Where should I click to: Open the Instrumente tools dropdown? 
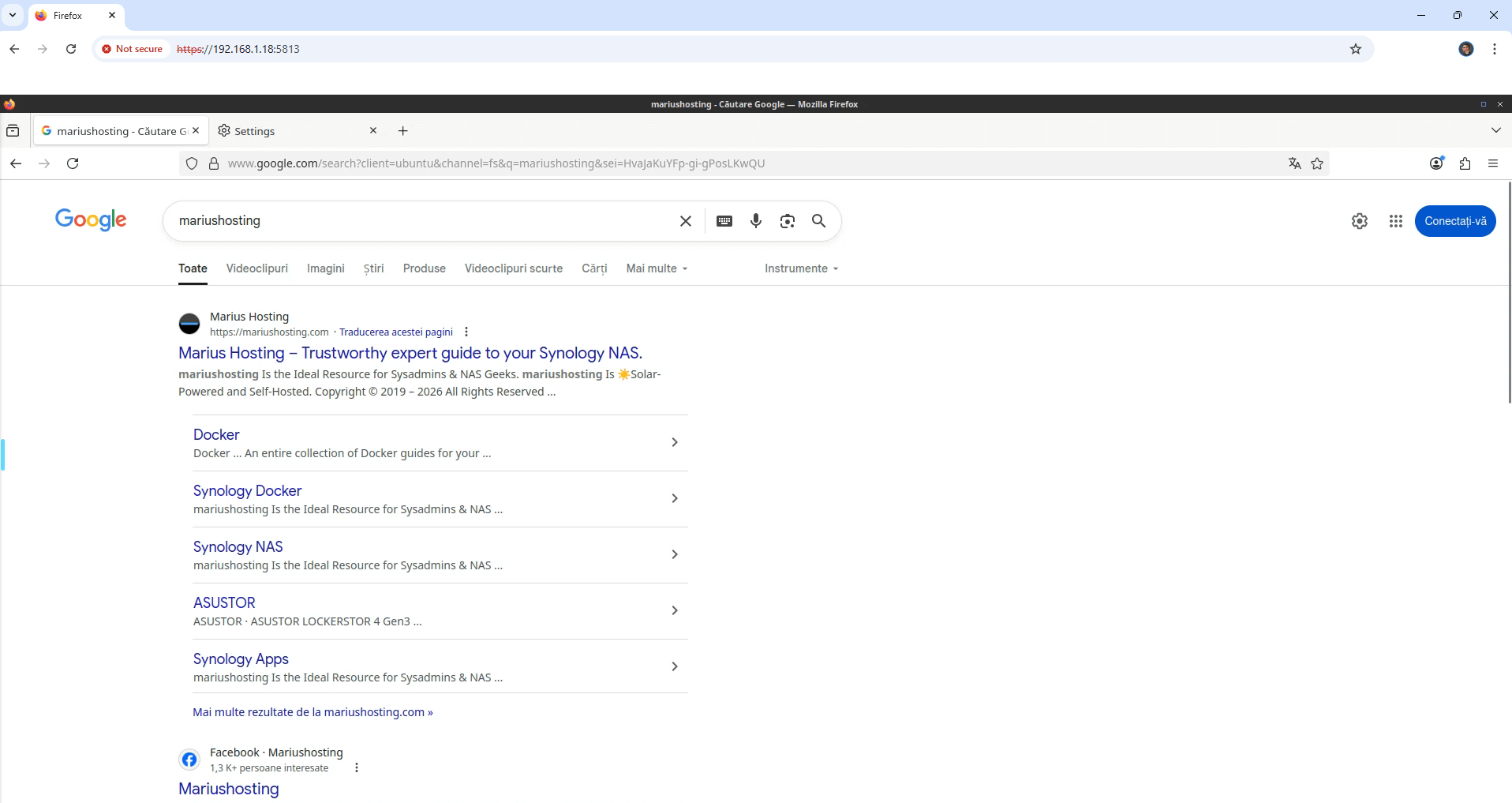(x=801, y=268)
